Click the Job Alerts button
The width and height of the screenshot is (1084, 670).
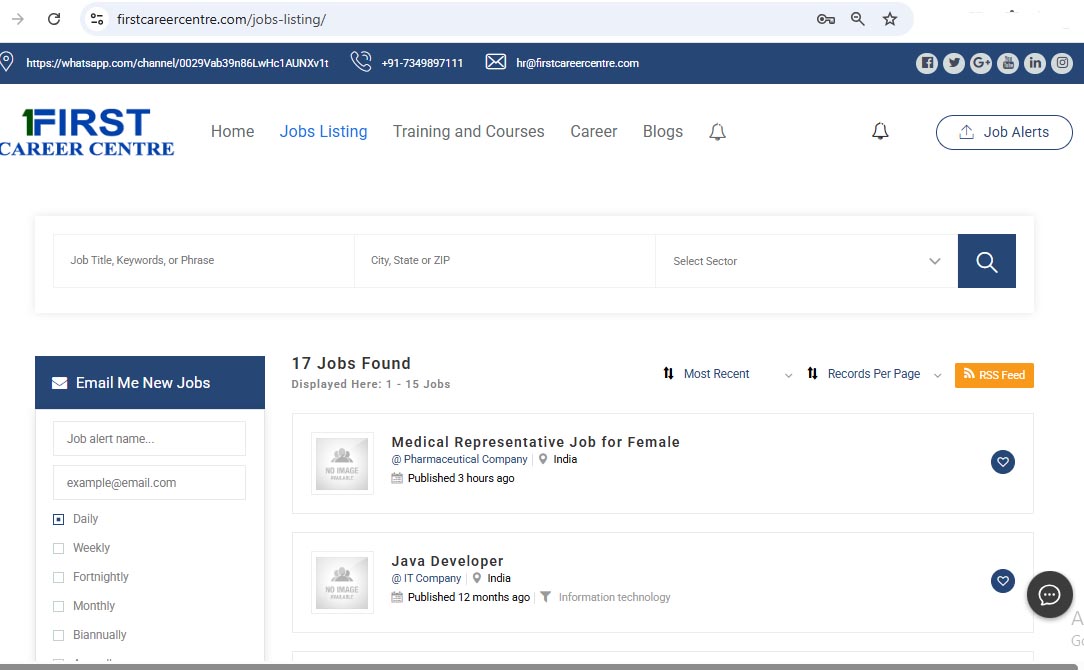(1003, 132)
